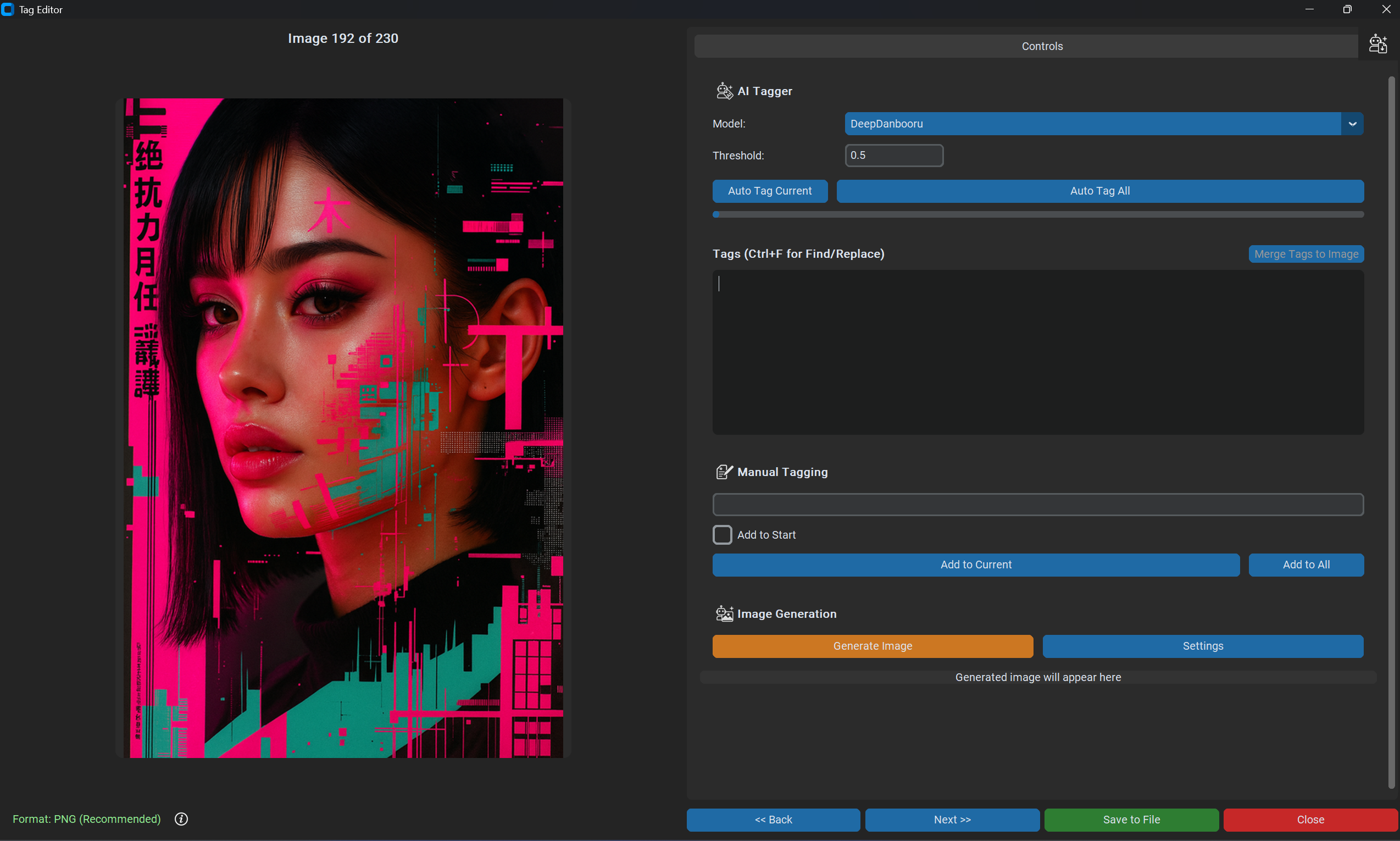Minimize the Tag Editor window
The image size is (1400, 841).
click(x=1309, y=10)
